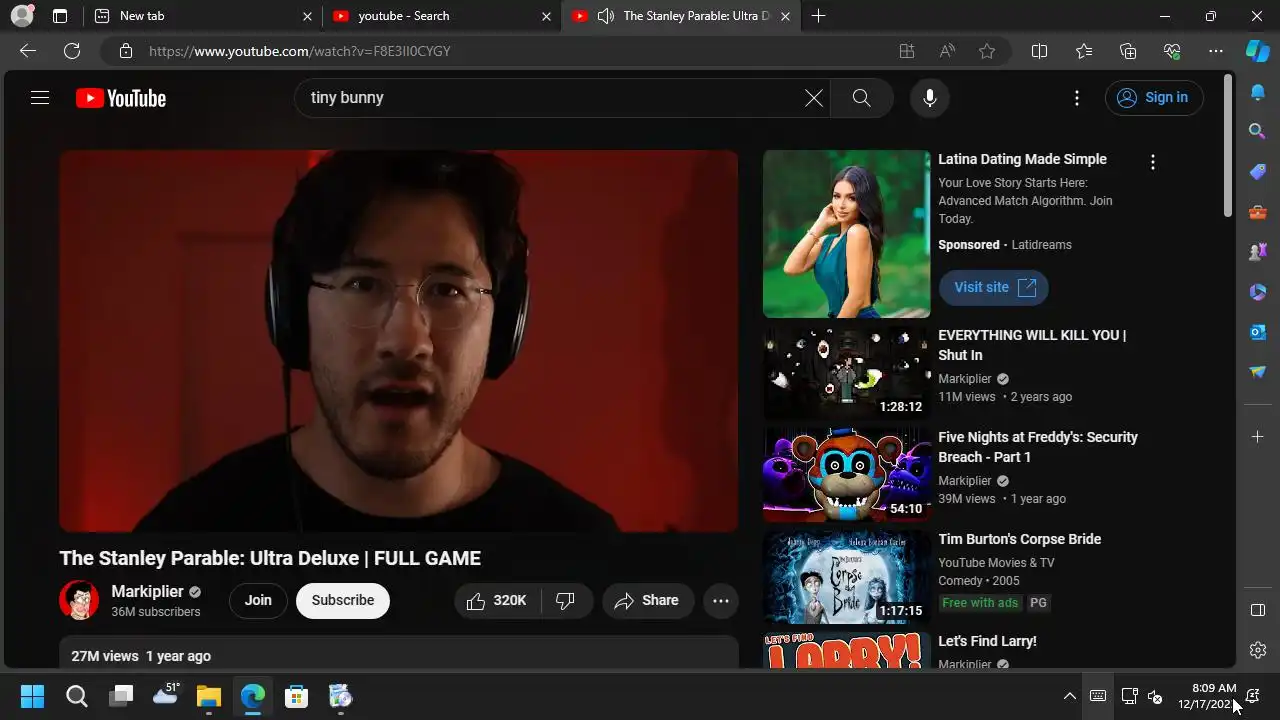The height and width of the screenshot is (720, 1280).
Task: Open Five Nights at Freddy's video title
Action: click(1038, 447)
